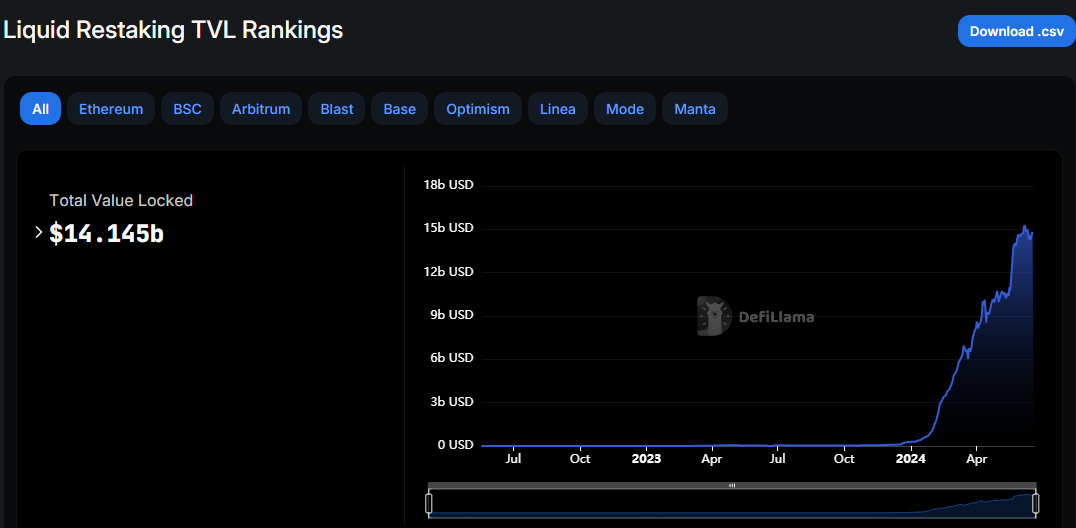The height and width of the screenshot is (528, 1076).
Task: Click the $14.145b TVL value
Action: point(106,234)
